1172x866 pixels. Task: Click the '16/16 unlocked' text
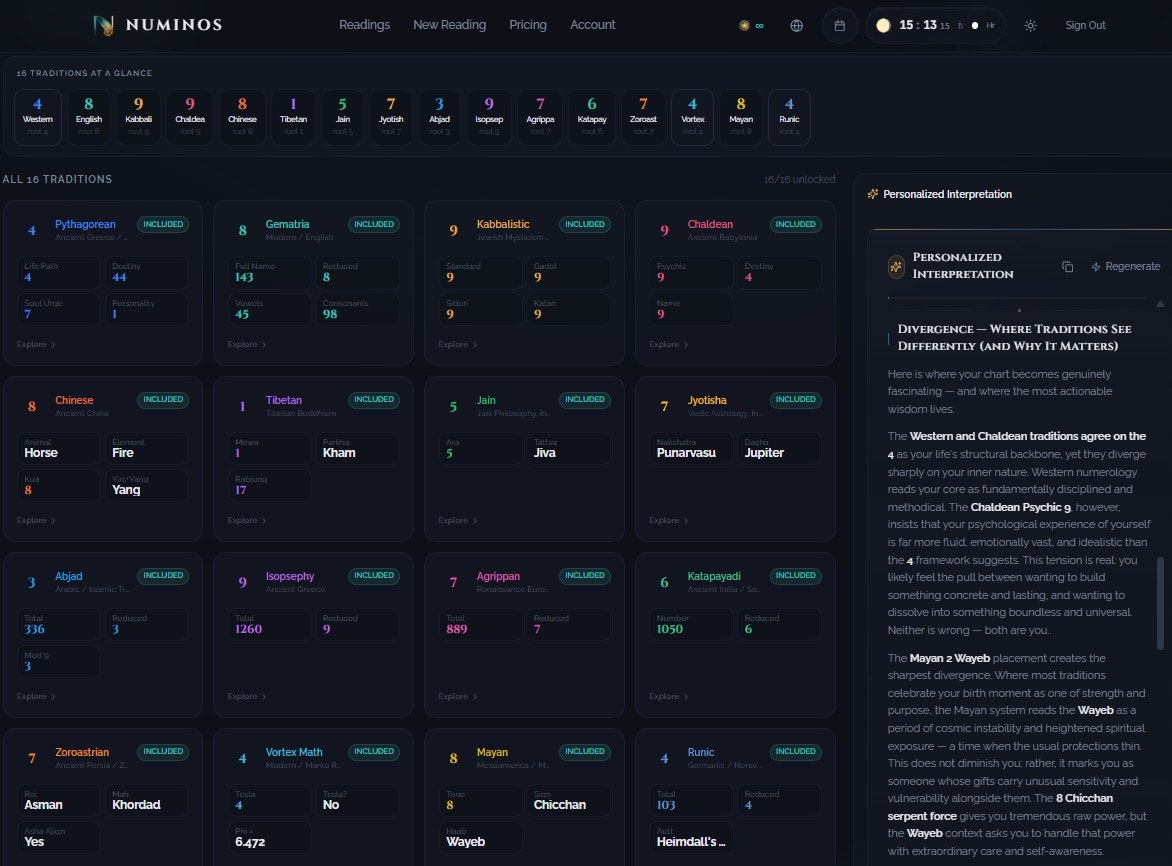pyautogui.click(x=799, y=179)
